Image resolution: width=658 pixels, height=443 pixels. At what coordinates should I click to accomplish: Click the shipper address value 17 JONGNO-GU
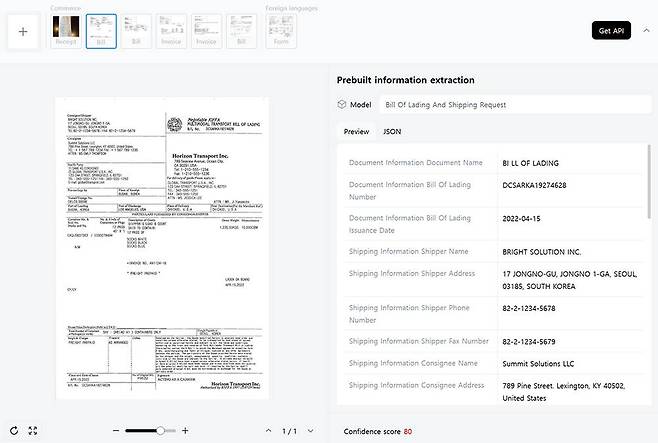click(x=569, y=280)
